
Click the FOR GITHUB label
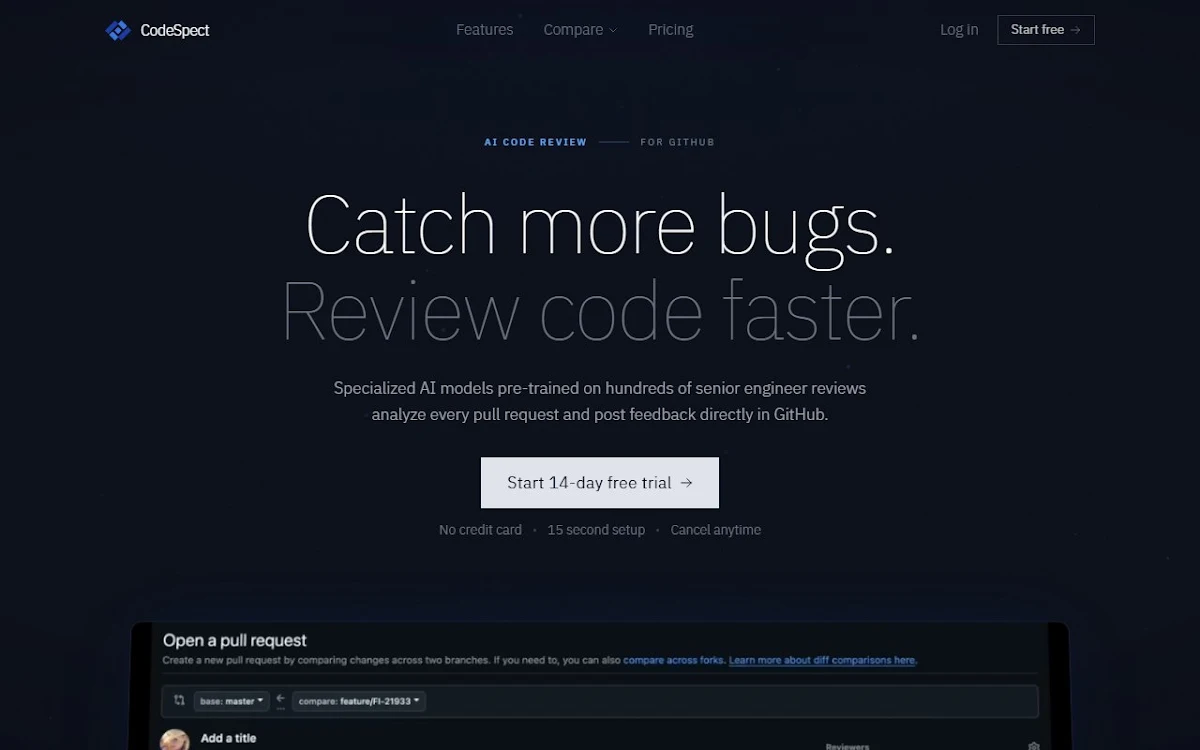677,142
